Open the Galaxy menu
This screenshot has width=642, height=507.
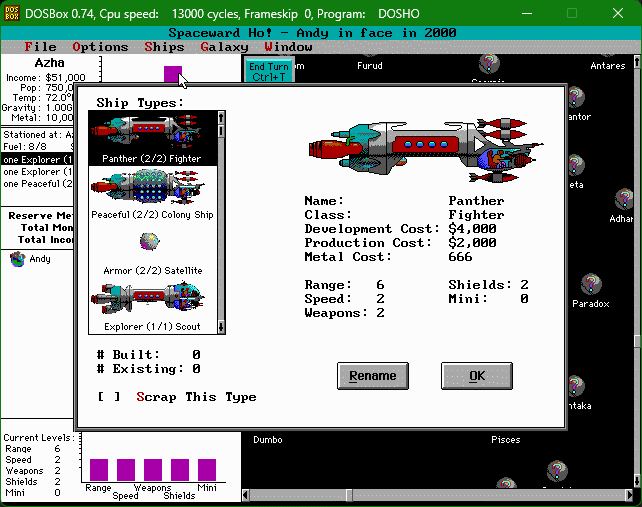click(x=223, y=47)
